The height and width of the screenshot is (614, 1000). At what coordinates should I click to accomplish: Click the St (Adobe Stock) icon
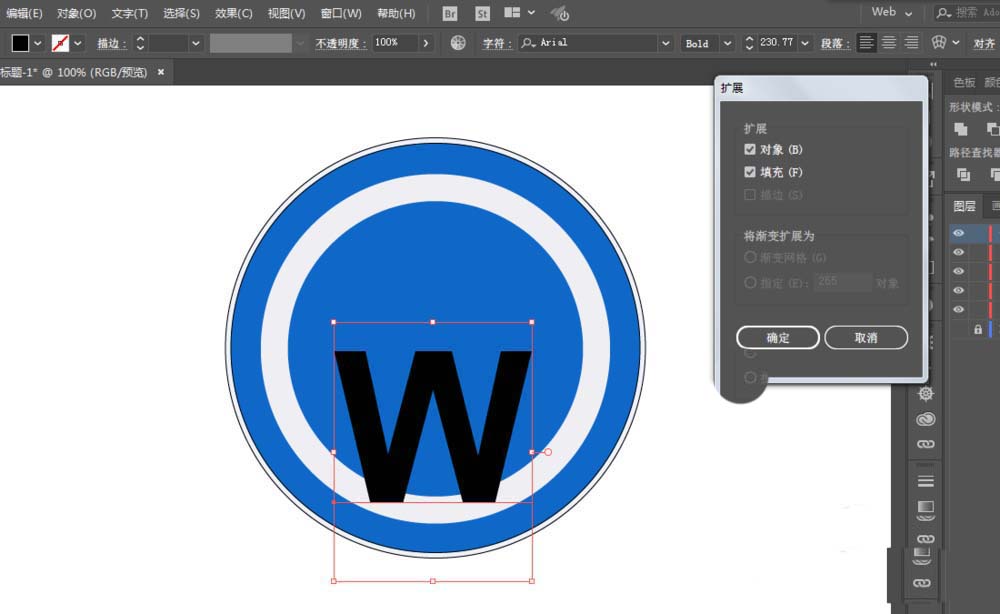click(482, 13)
